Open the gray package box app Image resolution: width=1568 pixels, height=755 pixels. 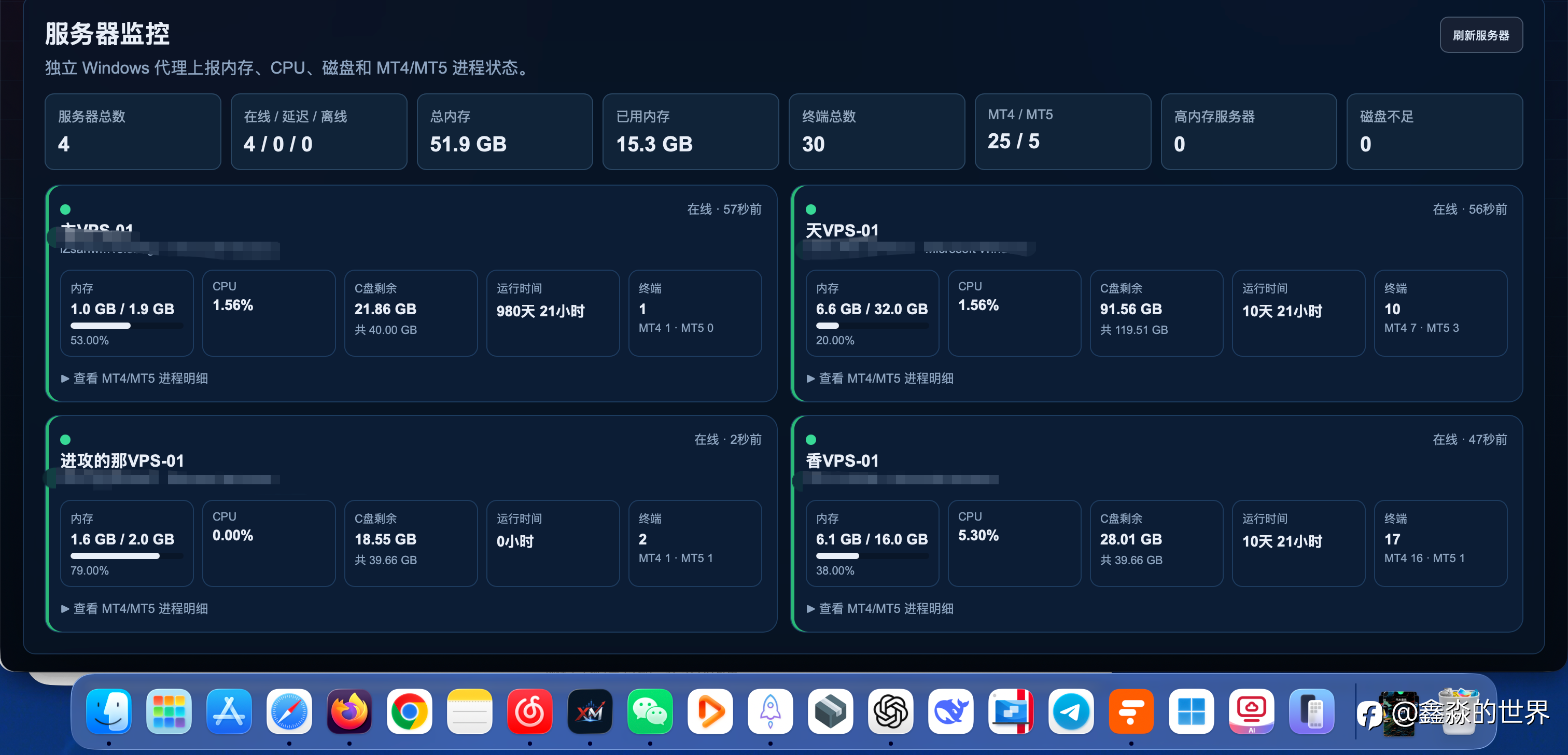click(830, 711)
